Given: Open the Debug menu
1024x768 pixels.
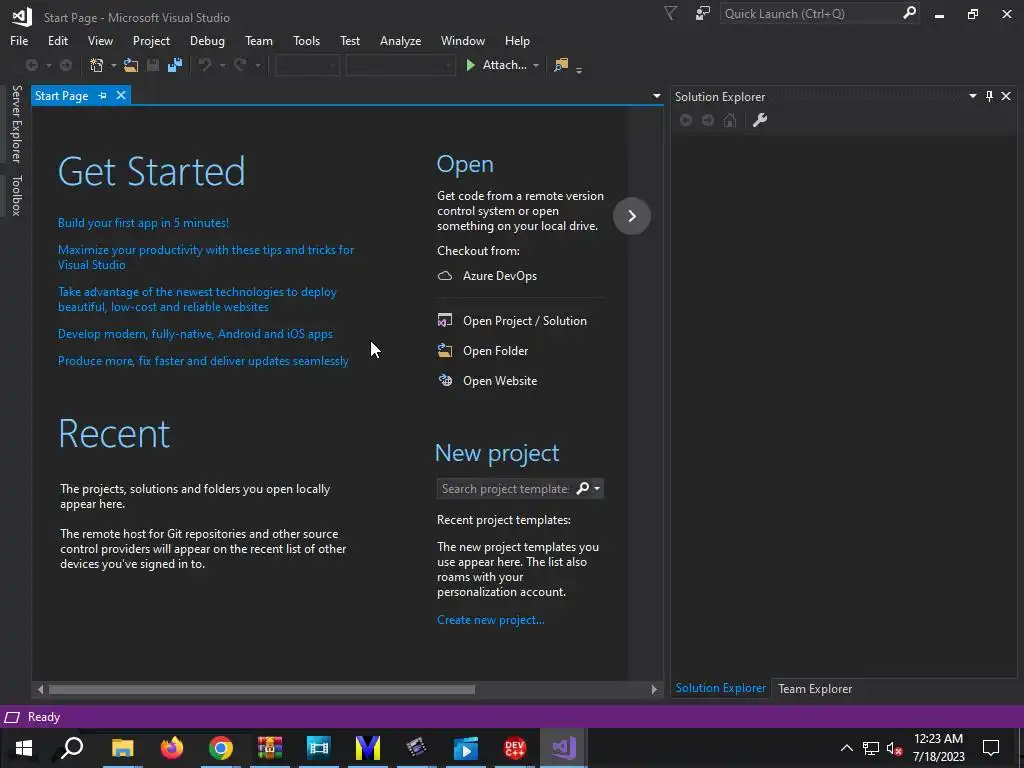Looking at the screenshot, I should 207,40.
